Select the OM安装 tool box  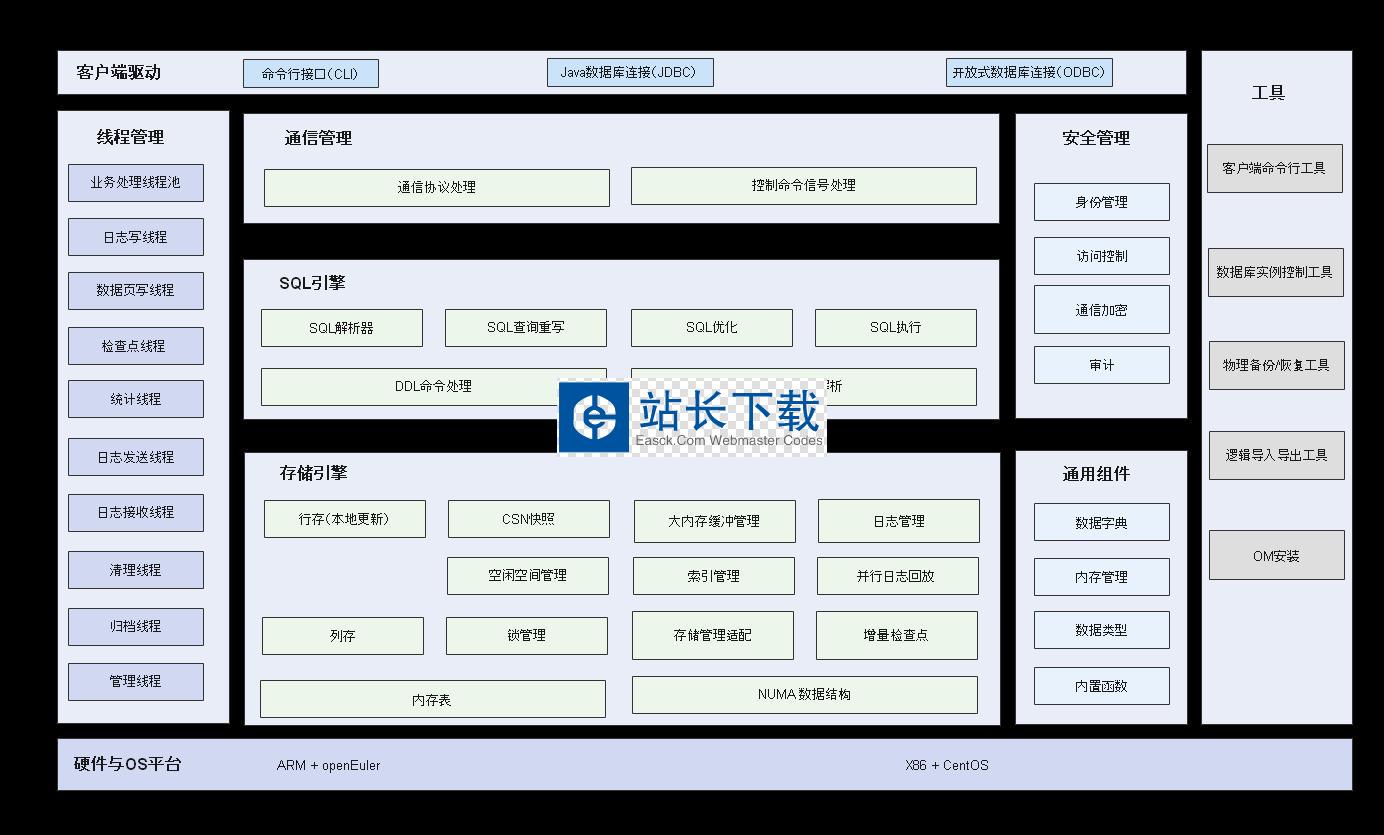[1276, 556]
